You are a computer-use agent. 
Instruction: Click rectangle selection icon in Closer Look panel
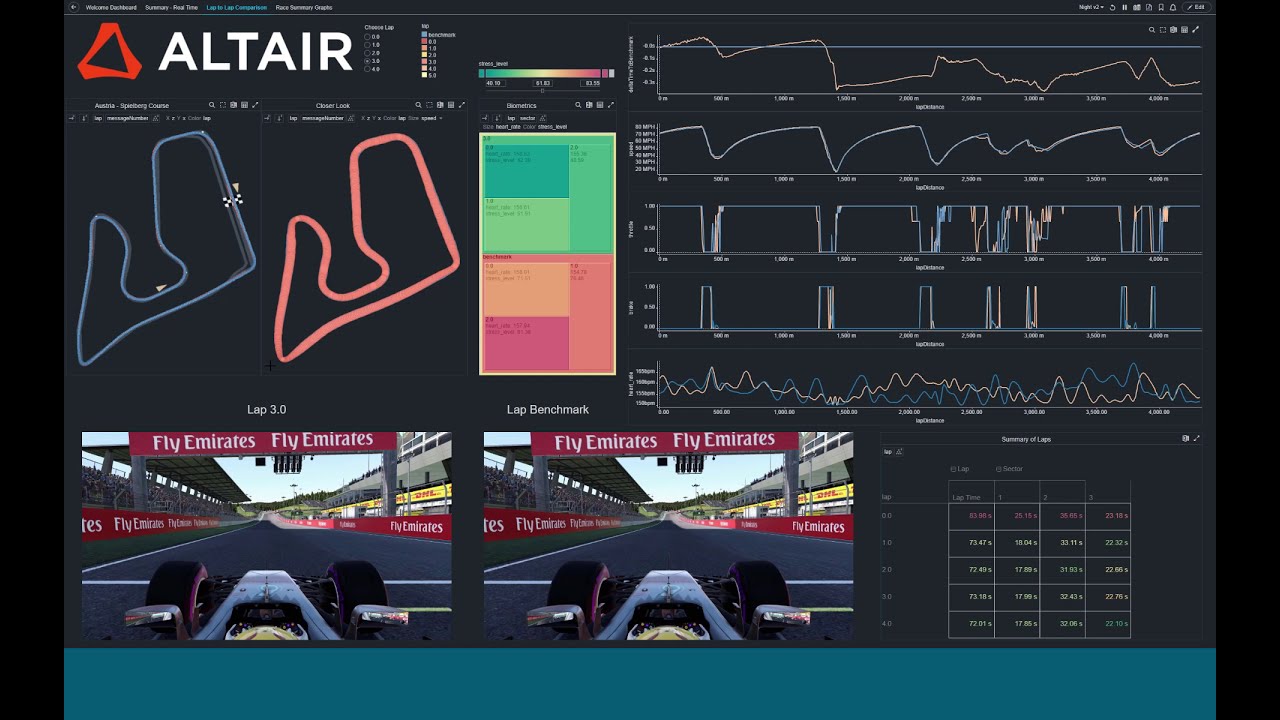pyautogui.click(x=429, y=105)
